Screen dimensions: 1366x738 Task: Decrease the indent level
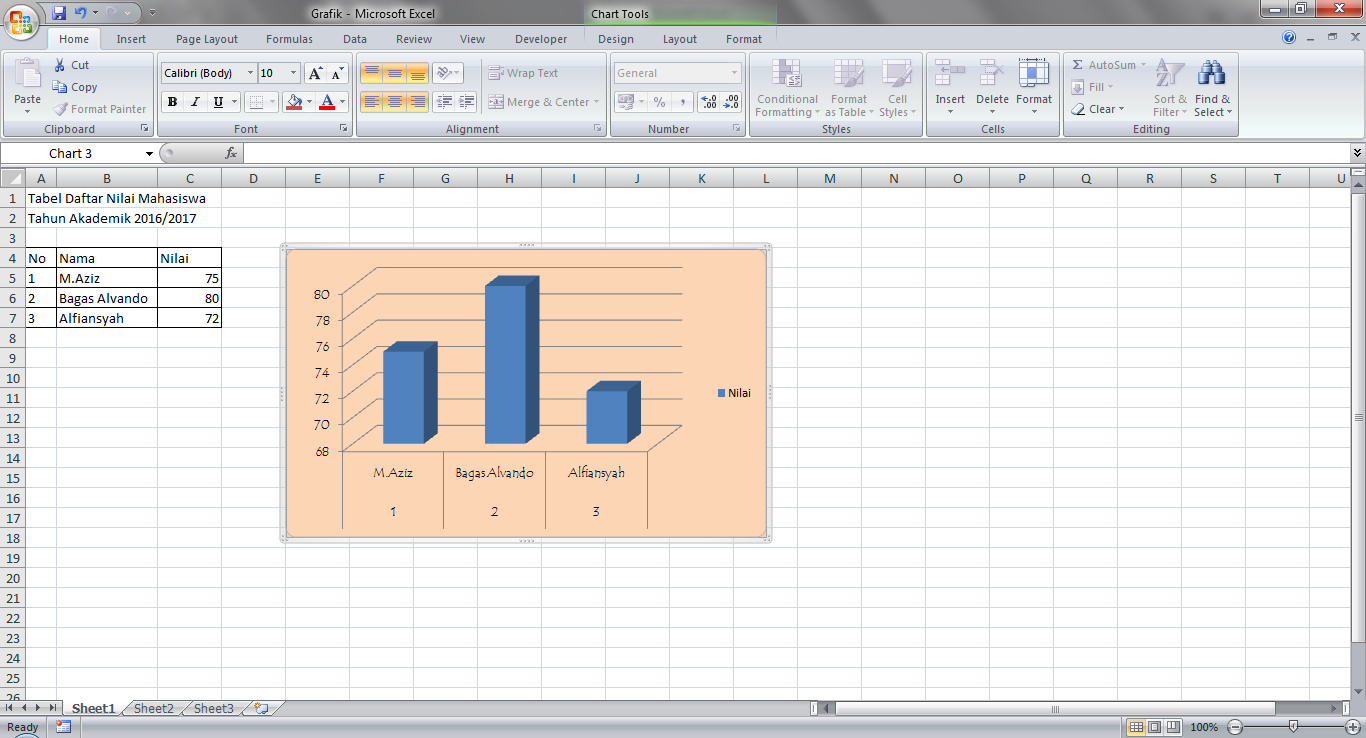tap(443, 102)
